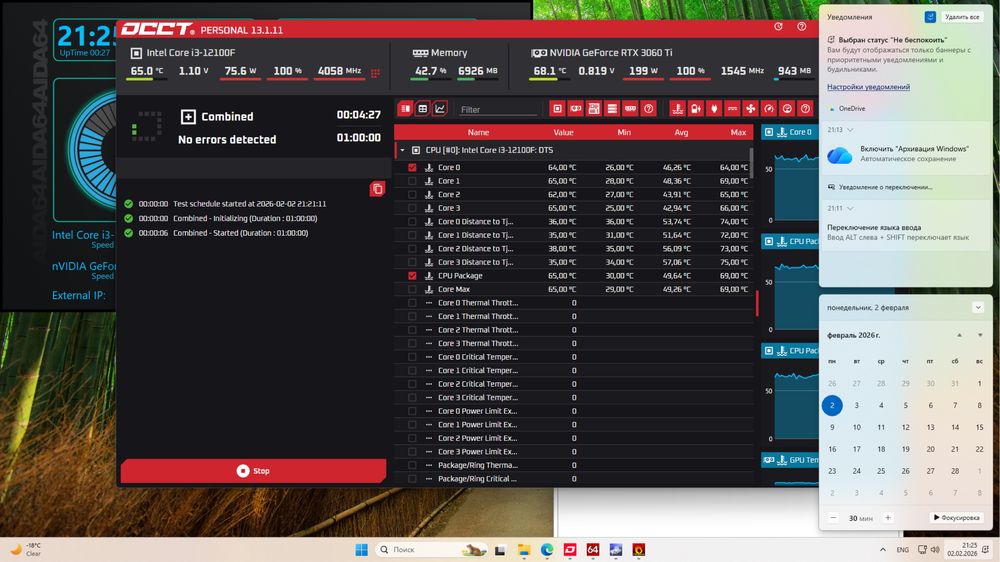Click the help icon in hardware filter group
Viewport: 1000px width, 562px height.
pyautogui.click(x=649, y=109)
